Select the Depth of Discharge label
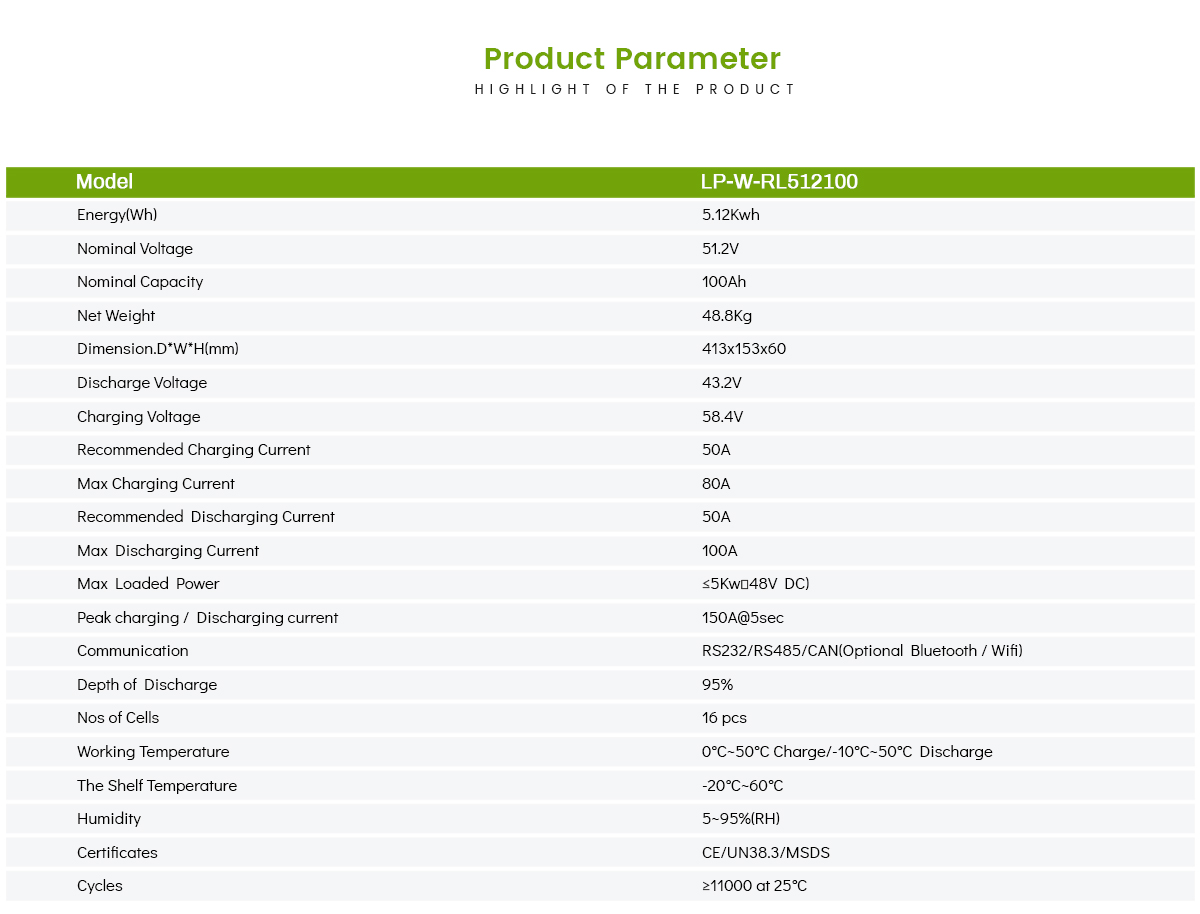Screen dimensions: 1200x914 click(x=147, y=685)
